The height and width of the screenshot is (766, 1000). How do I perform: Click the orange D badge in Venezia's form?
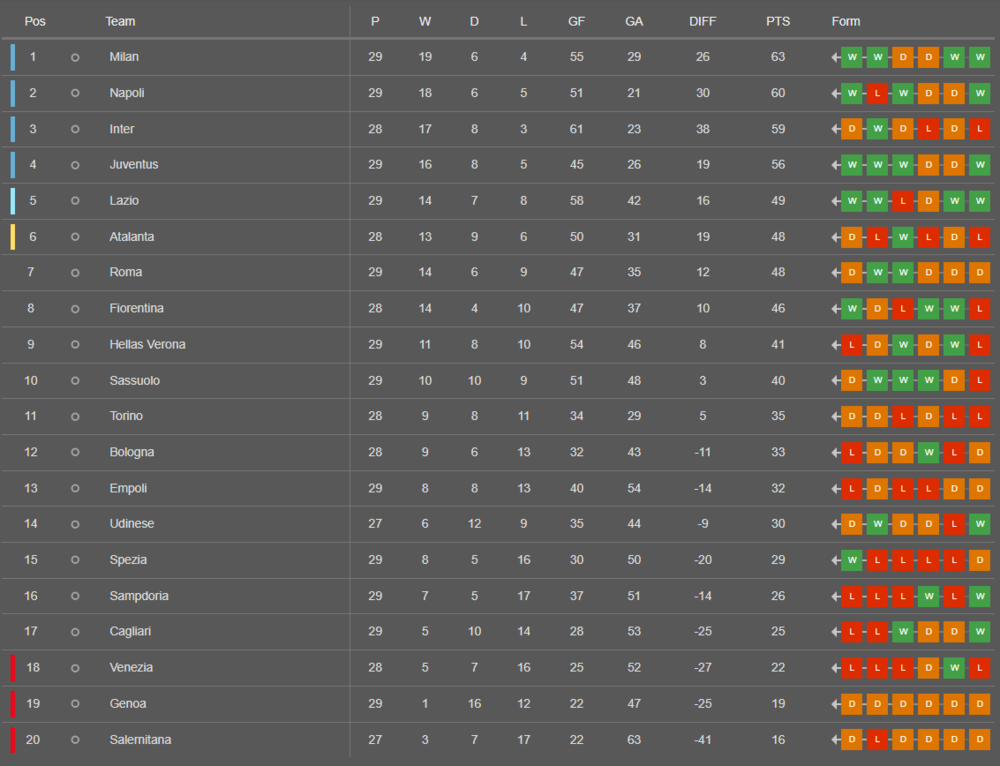[928, 668]
